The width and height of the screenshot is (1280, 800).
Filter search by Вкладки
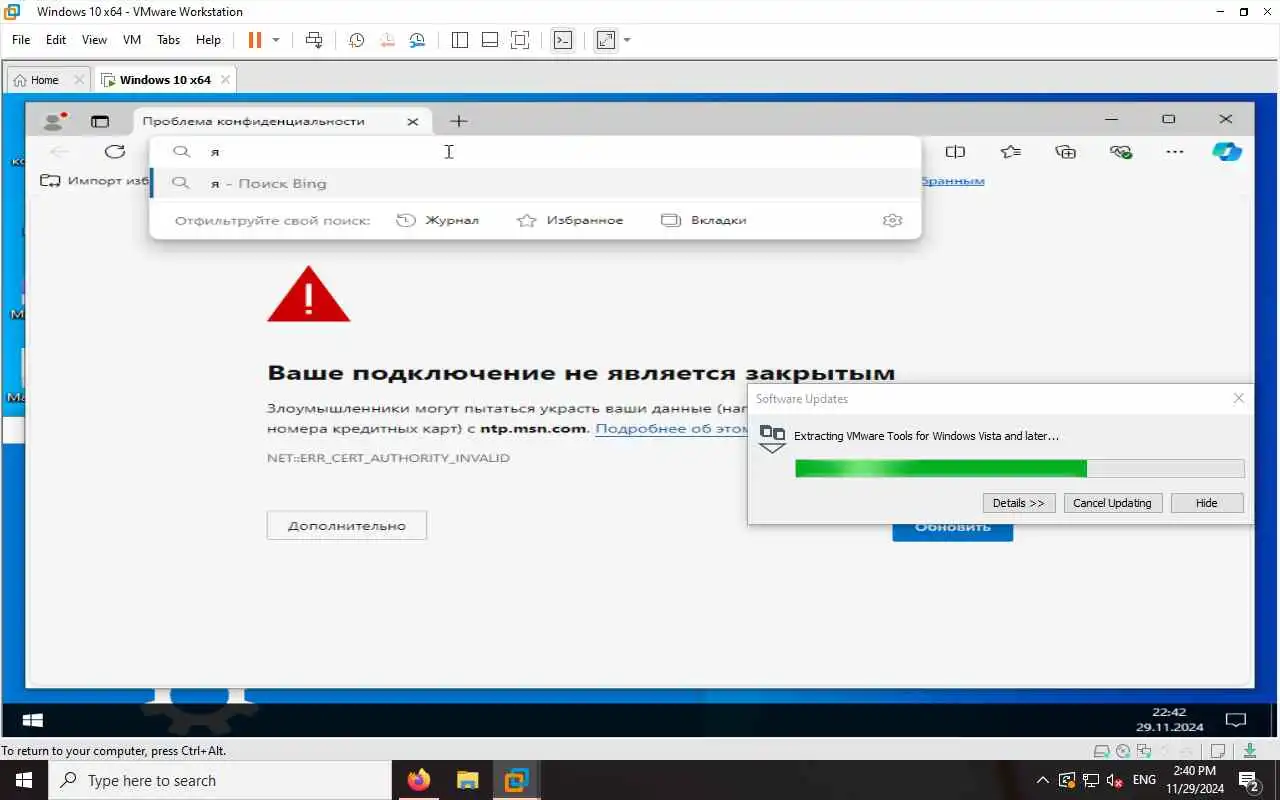coord(704,220)
